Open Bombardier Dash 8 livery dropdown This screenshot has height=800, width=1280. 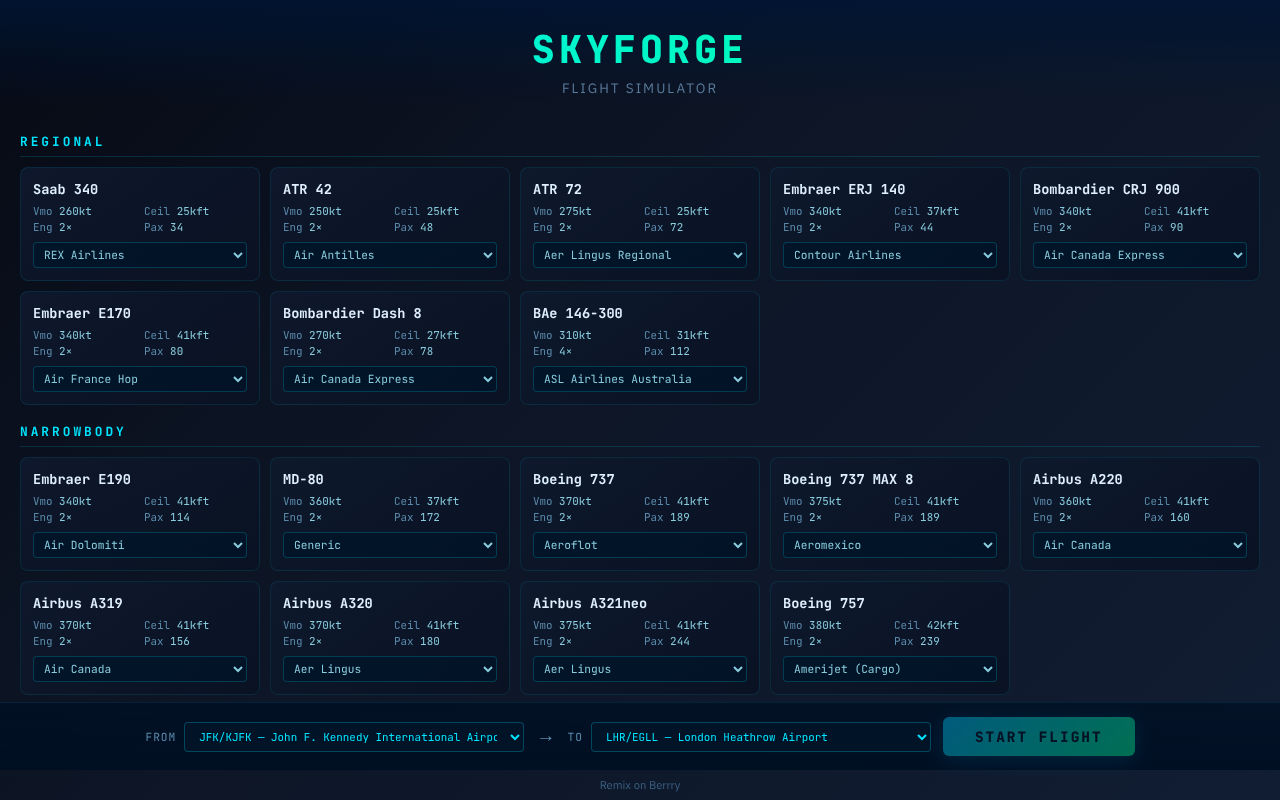[390, 379]
